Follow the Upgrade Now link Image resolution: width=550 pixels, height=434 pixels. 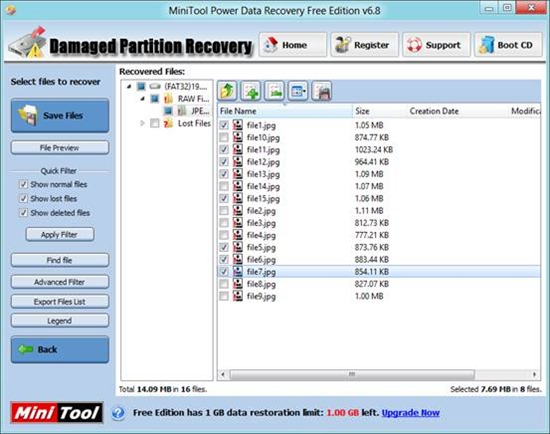click(x=410, y=413)
